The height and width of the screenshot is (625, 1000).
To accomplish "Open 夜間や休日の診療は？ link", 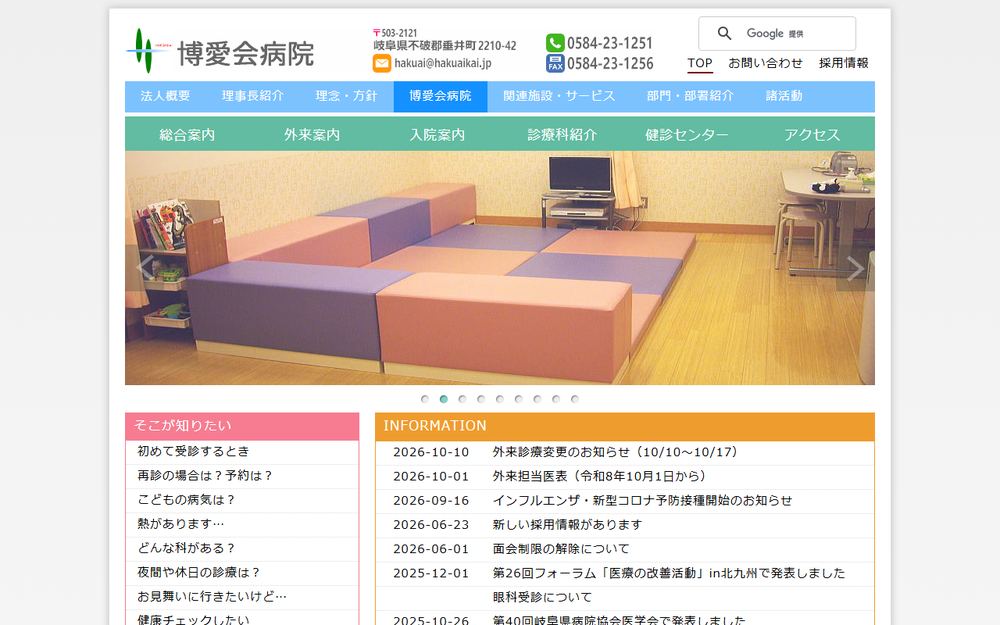I will coord(199,573).
